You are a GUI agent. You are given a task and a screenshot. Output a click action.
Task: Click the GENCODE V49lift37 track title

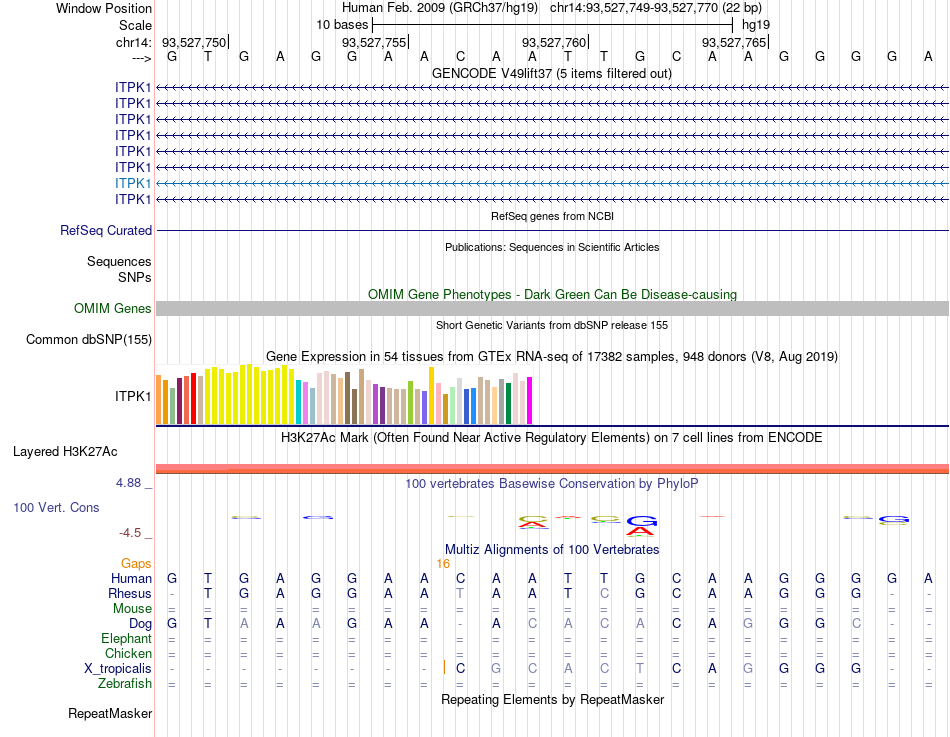[552, 73]
